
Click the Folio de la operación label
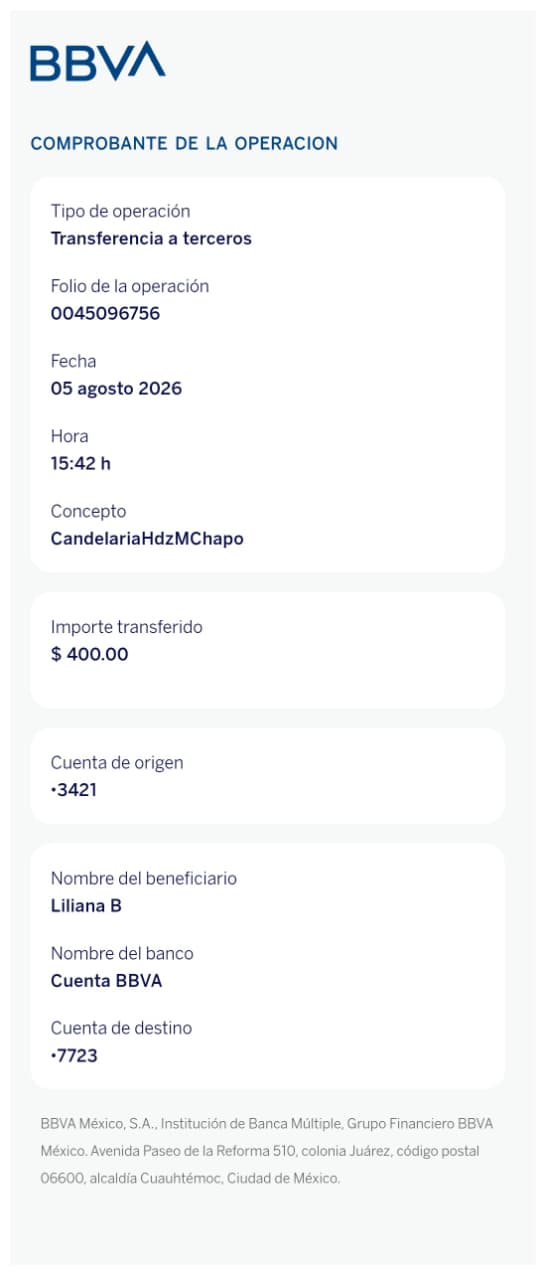[130, 286]
